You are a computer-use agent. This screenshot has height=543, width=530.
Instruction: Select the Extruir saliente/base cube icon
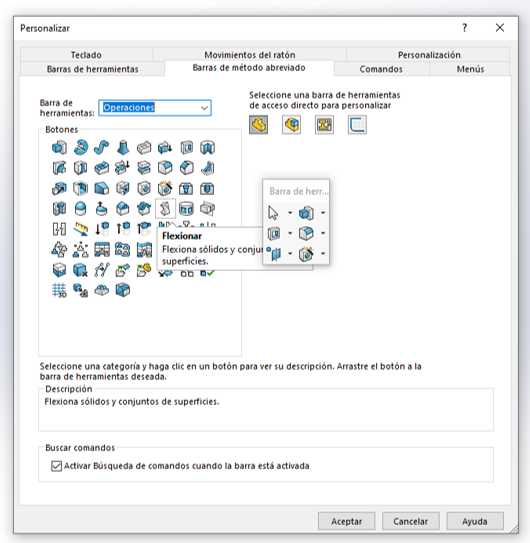point(59,148)
